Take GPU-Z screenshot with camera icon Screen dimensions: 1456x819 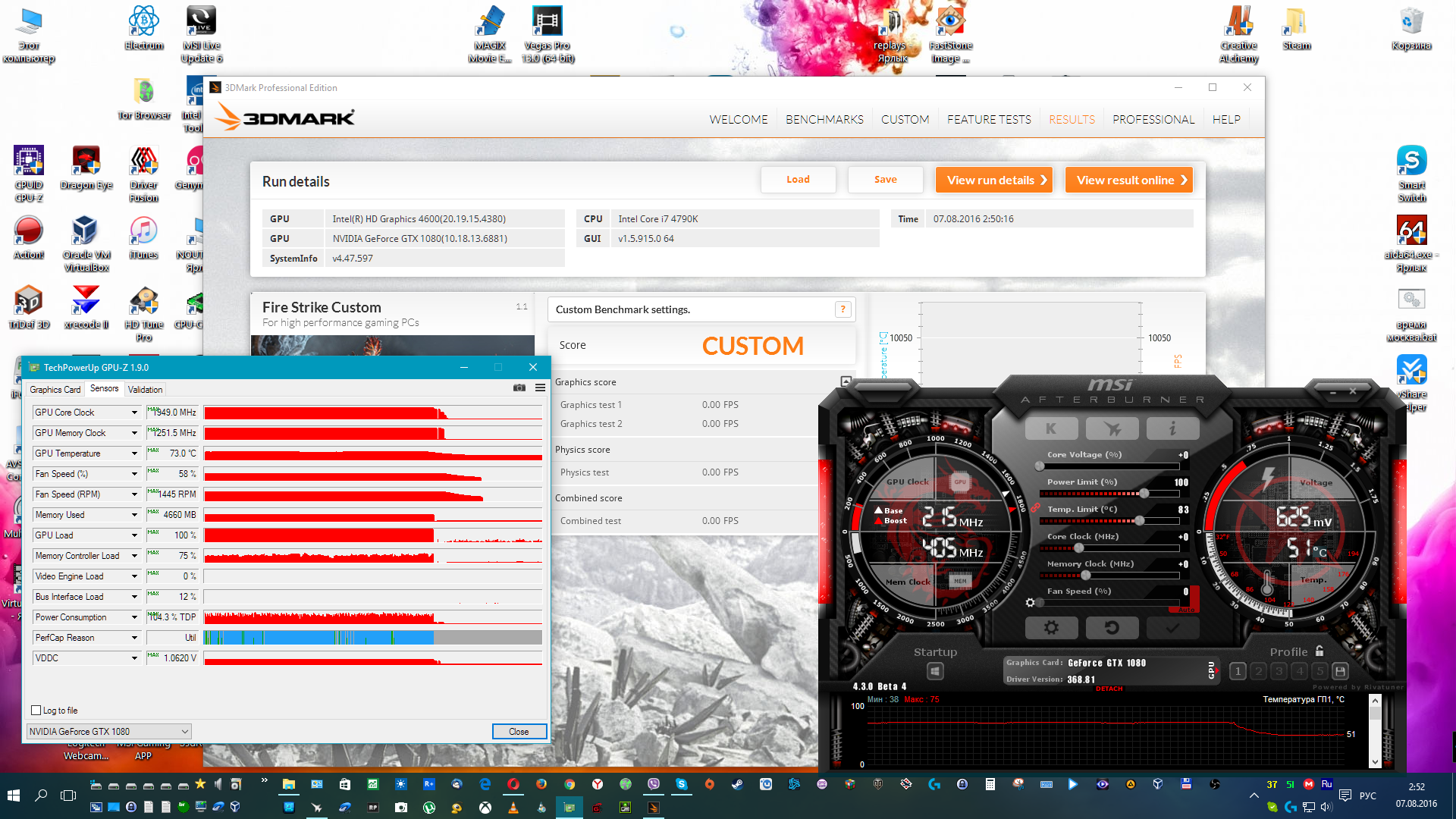coord(519,388)
